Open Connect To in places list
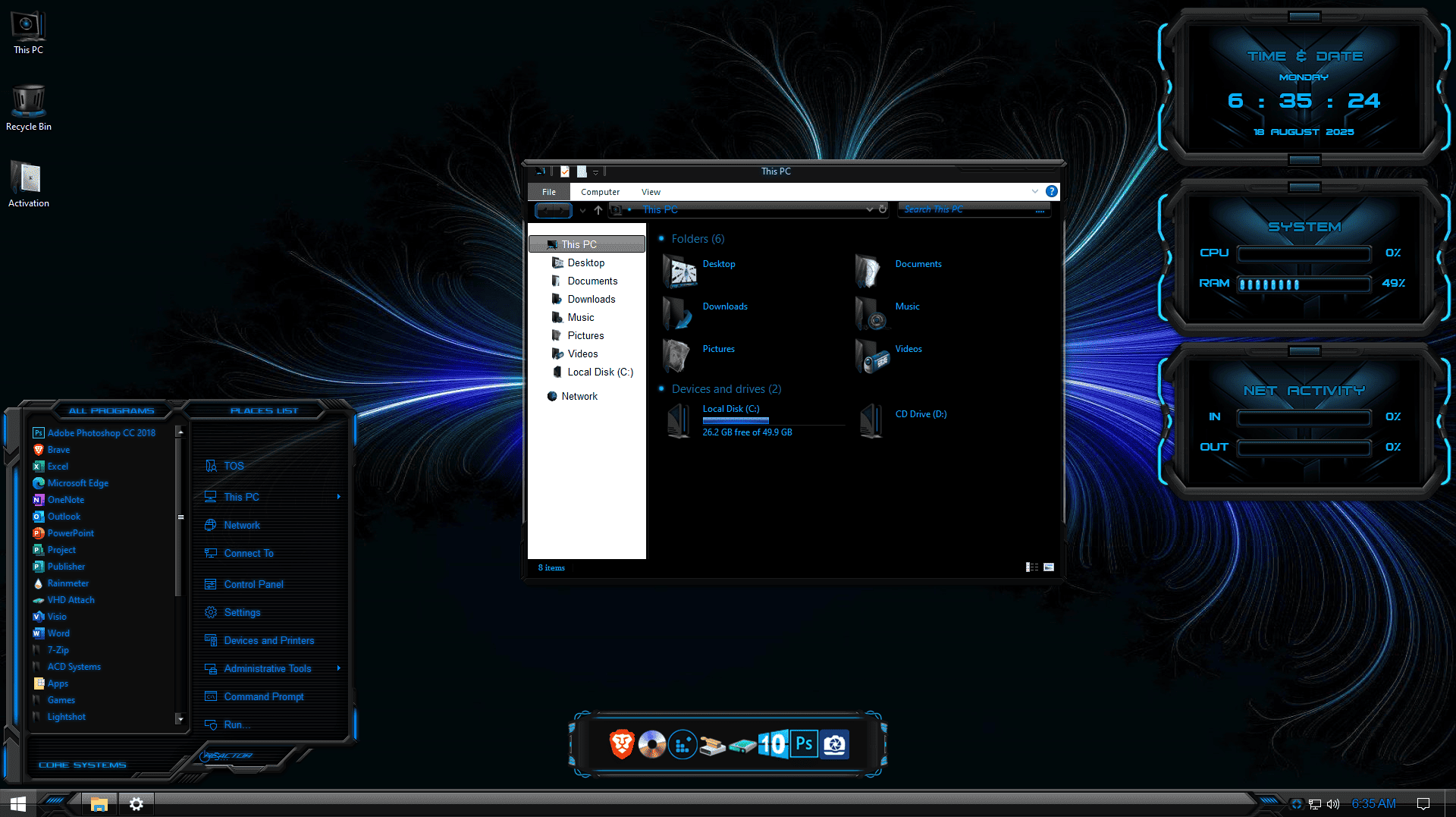The width and height of the screenshot is (1456, 817). pyautogui.click(x=248, y=553)
